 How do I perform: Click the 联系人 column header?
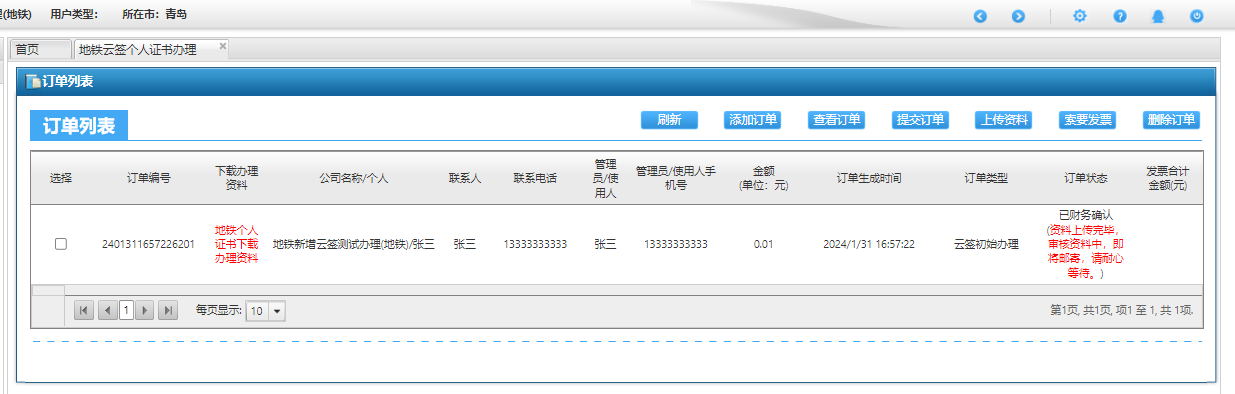[465, 178]
